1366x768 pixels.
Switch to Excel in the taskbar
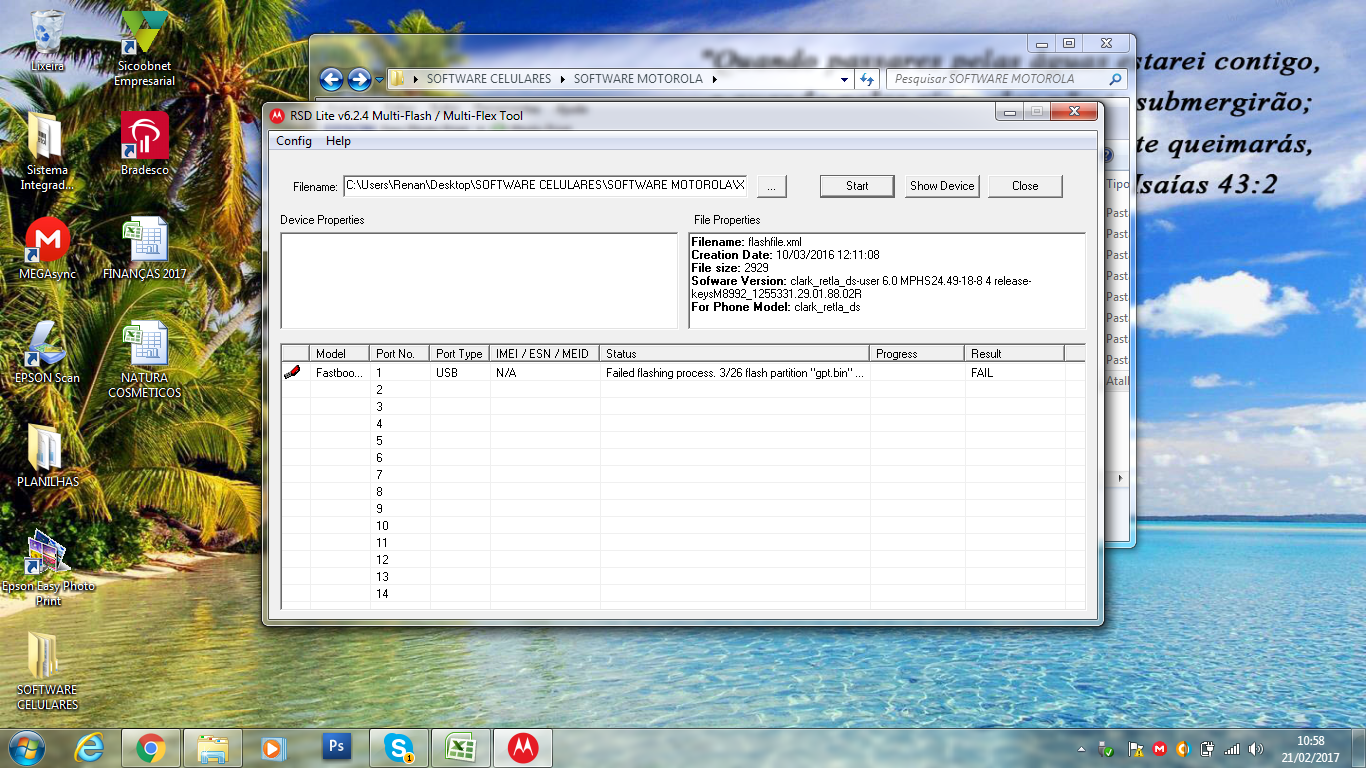pos(461,747)
